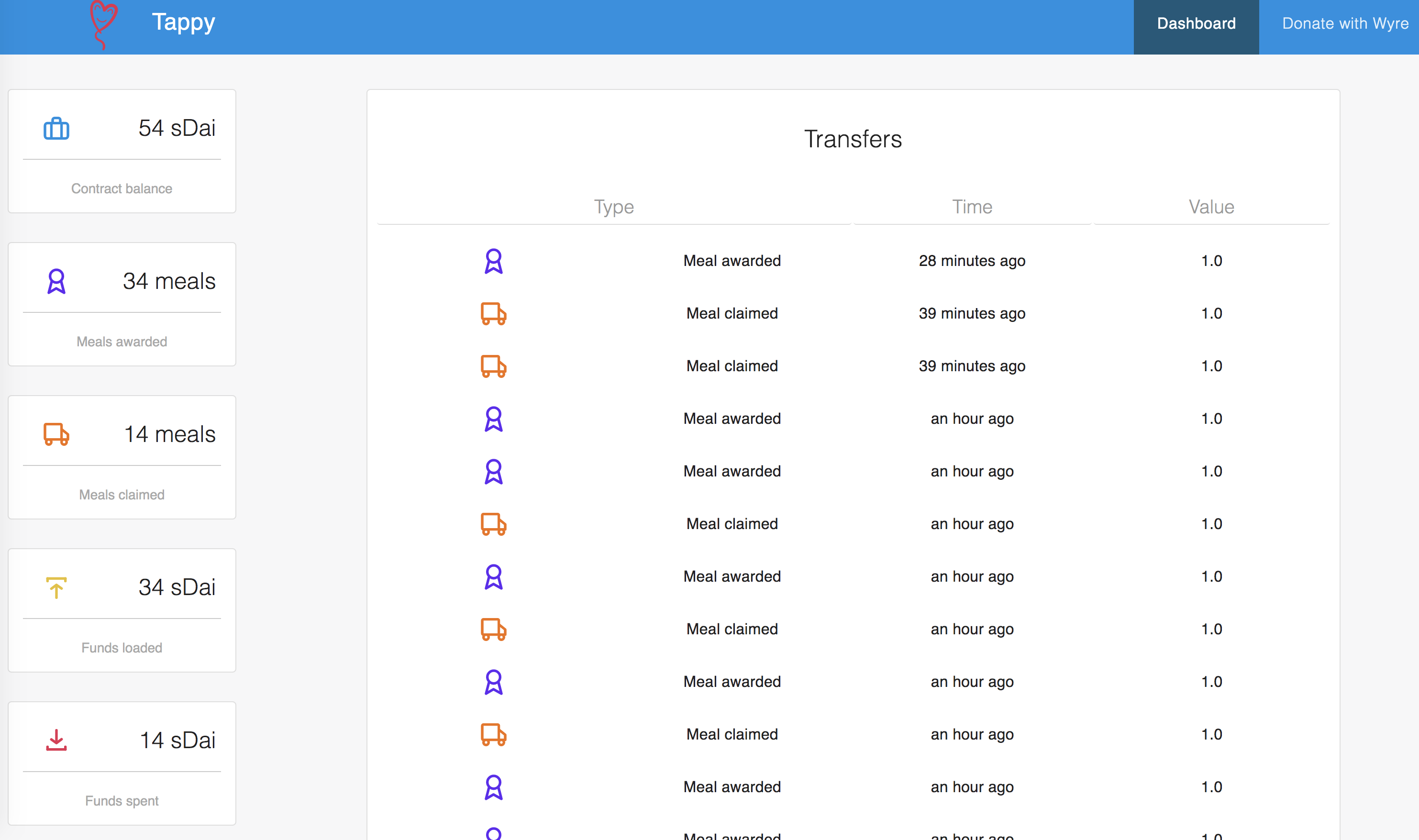1419x840 pixels.
Task: Click the purple ribbon Meals awarded card icon
Action: (56, 281)
